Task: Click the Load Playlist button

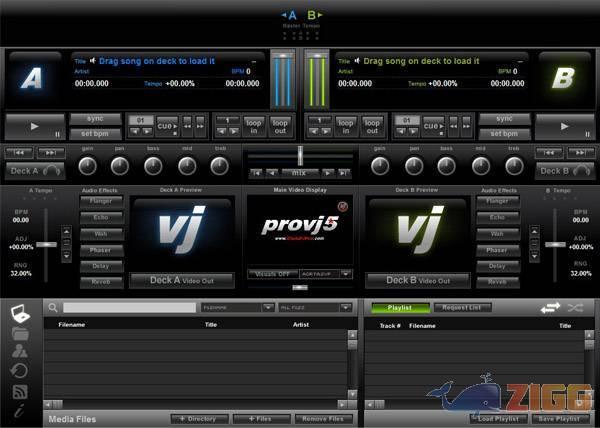Action: pyautogui.click(x=499, y=418)
